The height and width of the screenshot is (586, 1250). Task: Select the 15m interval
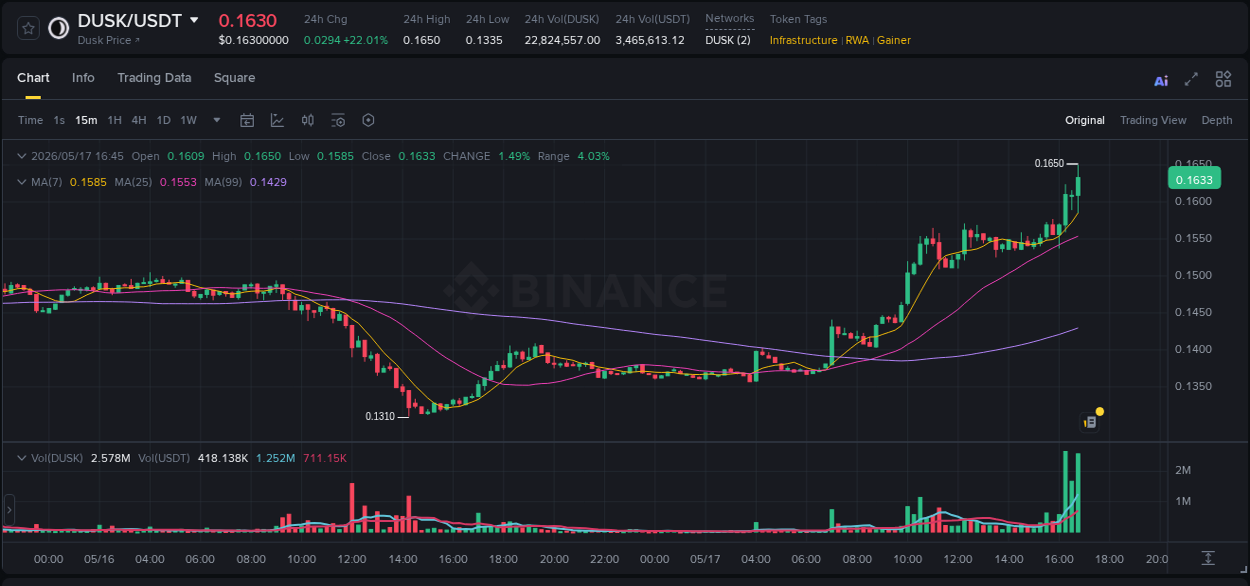(86, 120)
